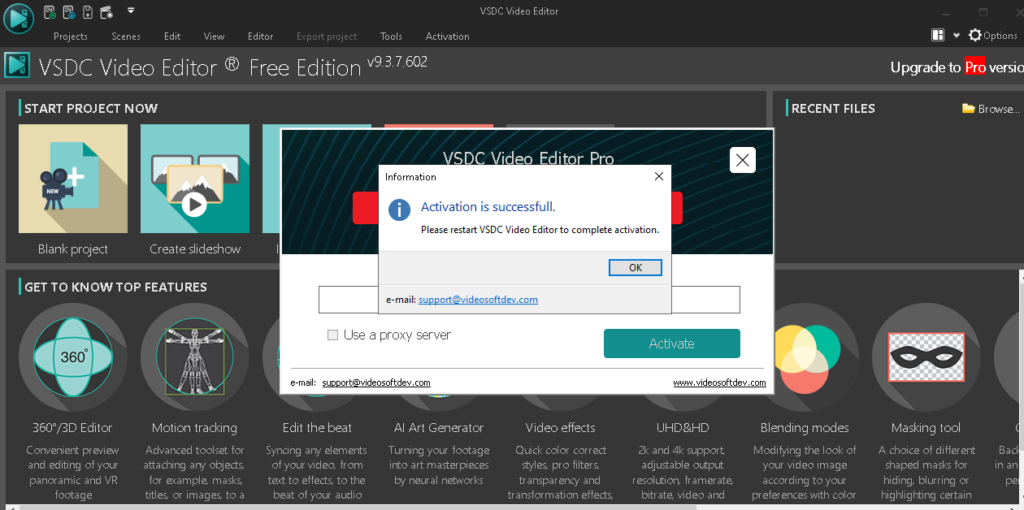Viewport: 1024px width, 510px height.
Task: Click the save project disk icon
Action: coord(88,11)
